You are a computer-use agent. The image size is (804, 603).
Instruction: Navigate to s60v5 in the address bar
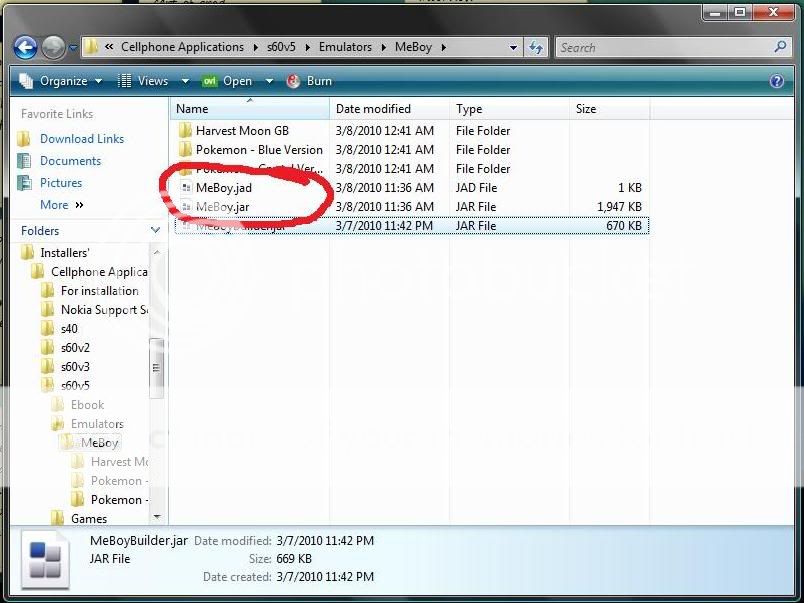[281, 47]
